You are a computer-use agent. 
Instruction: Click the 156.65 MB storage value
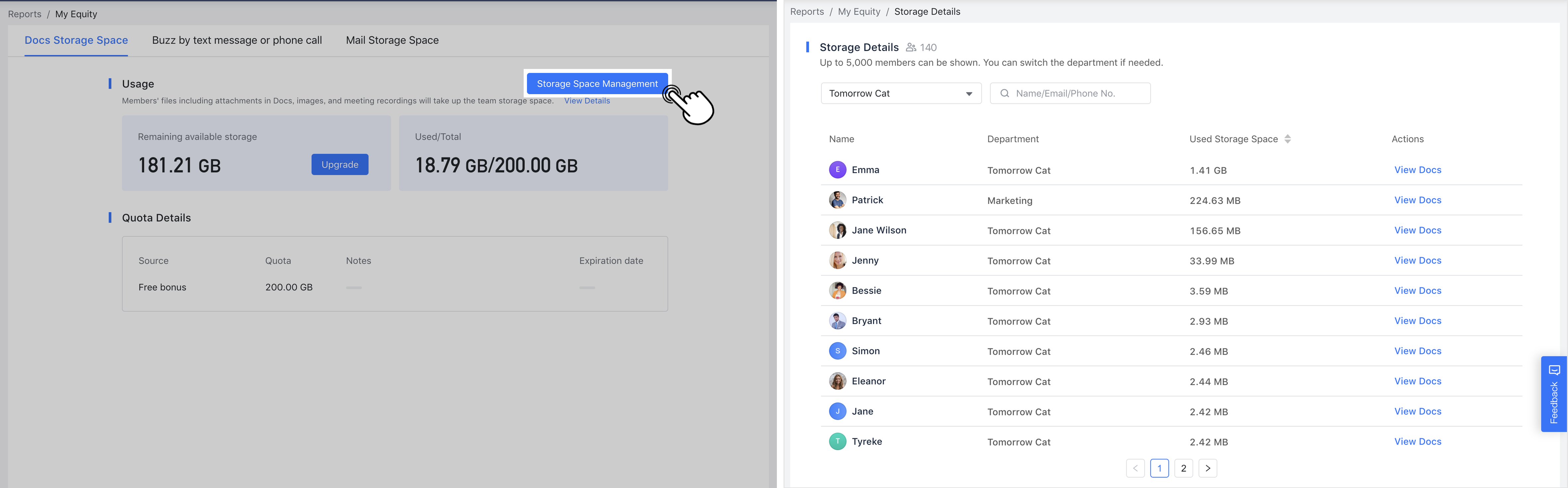click(x=1215, y=231)
